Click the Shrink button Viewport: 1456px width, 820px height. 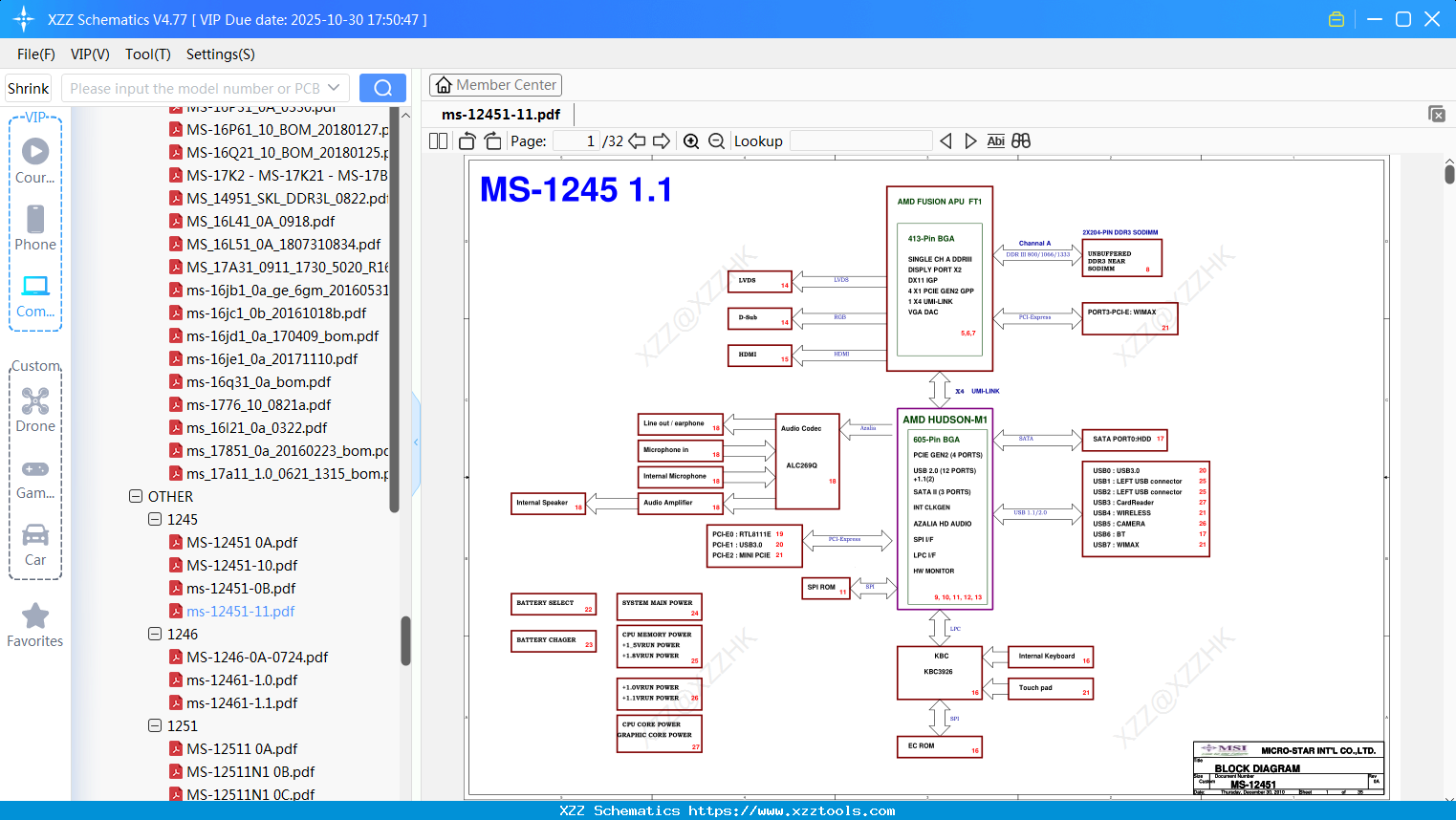29,88
